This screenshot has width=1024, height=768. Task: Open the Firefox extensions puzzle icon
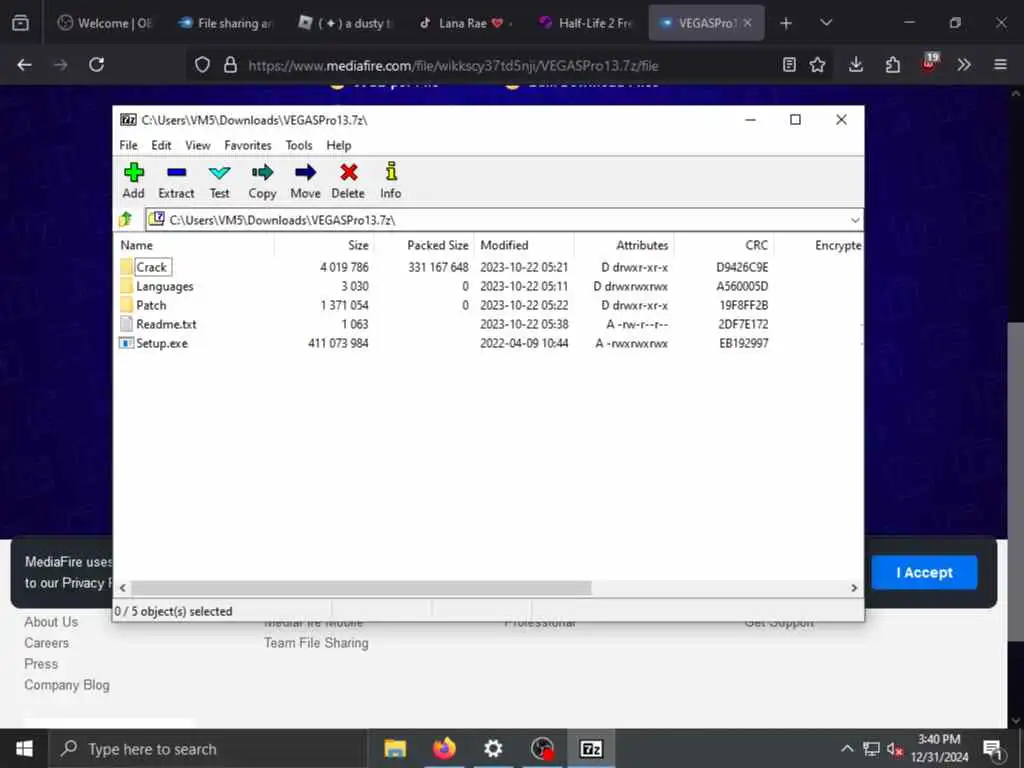(892, 65)
